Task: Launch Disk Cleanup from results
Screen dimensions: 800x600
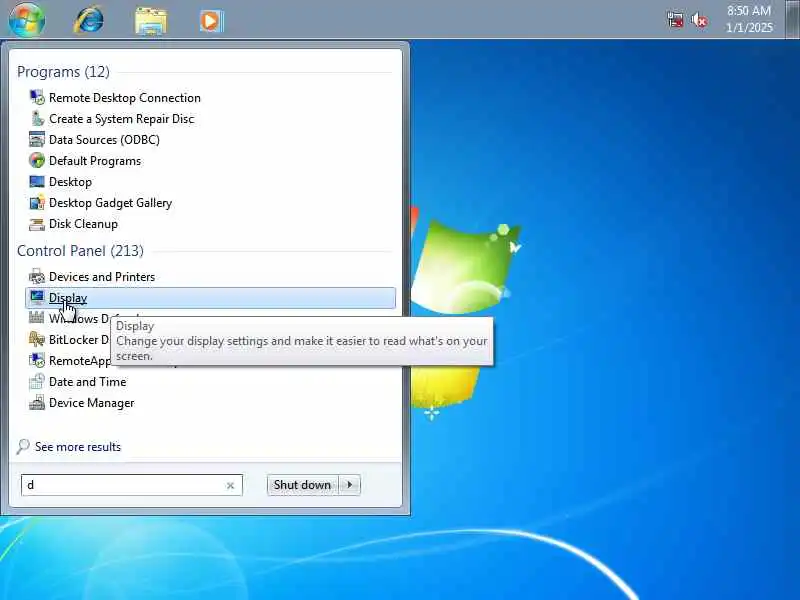Action: 83,223
